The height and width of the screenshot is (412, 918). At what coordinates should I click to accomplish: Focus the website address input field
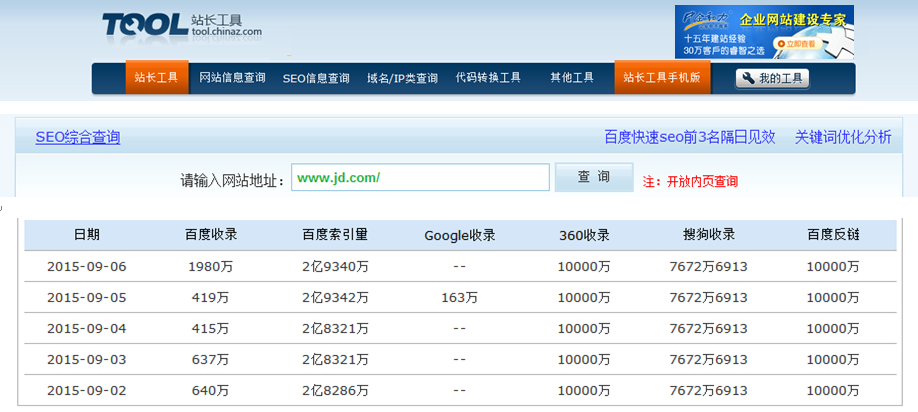[420, 177]
